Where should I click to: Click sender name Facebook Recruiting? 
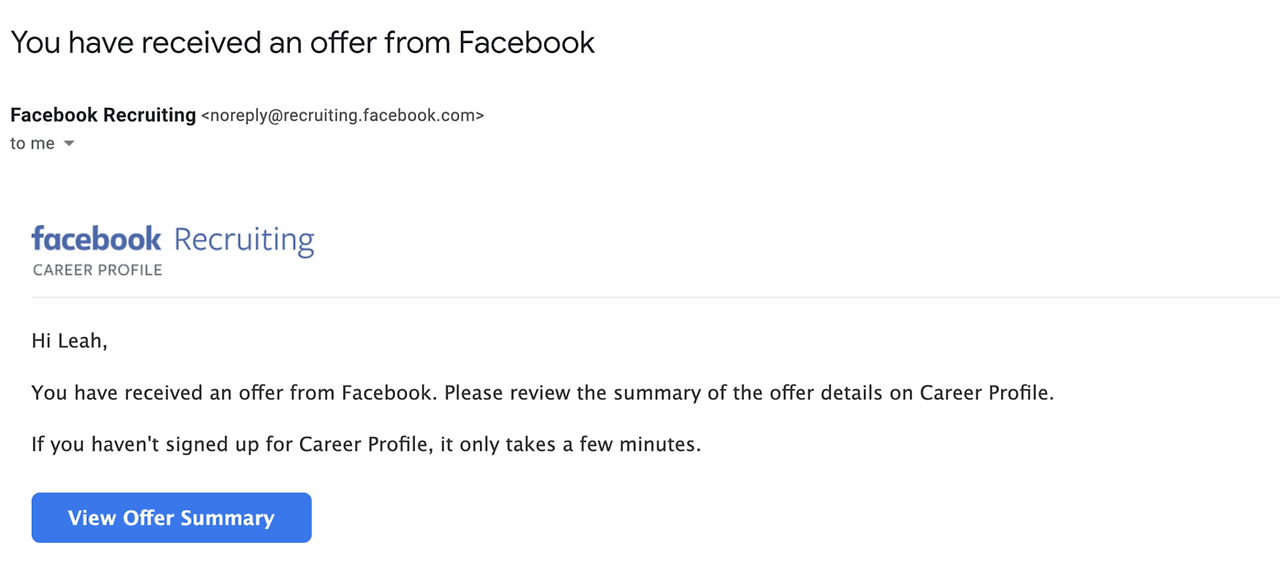pos(103,115)
